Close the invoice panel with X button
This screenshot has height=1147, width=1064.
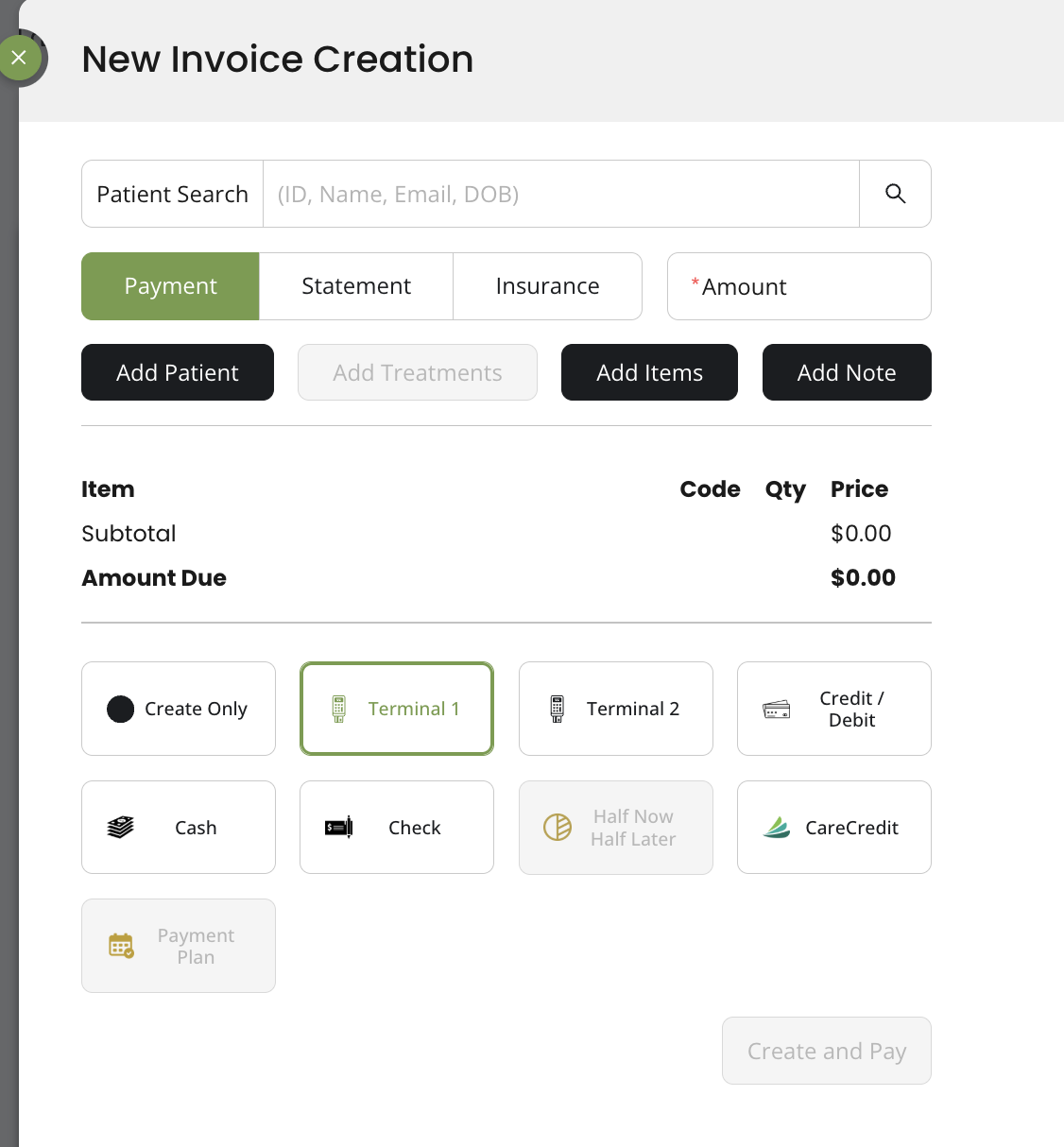[x=19, y=58]
